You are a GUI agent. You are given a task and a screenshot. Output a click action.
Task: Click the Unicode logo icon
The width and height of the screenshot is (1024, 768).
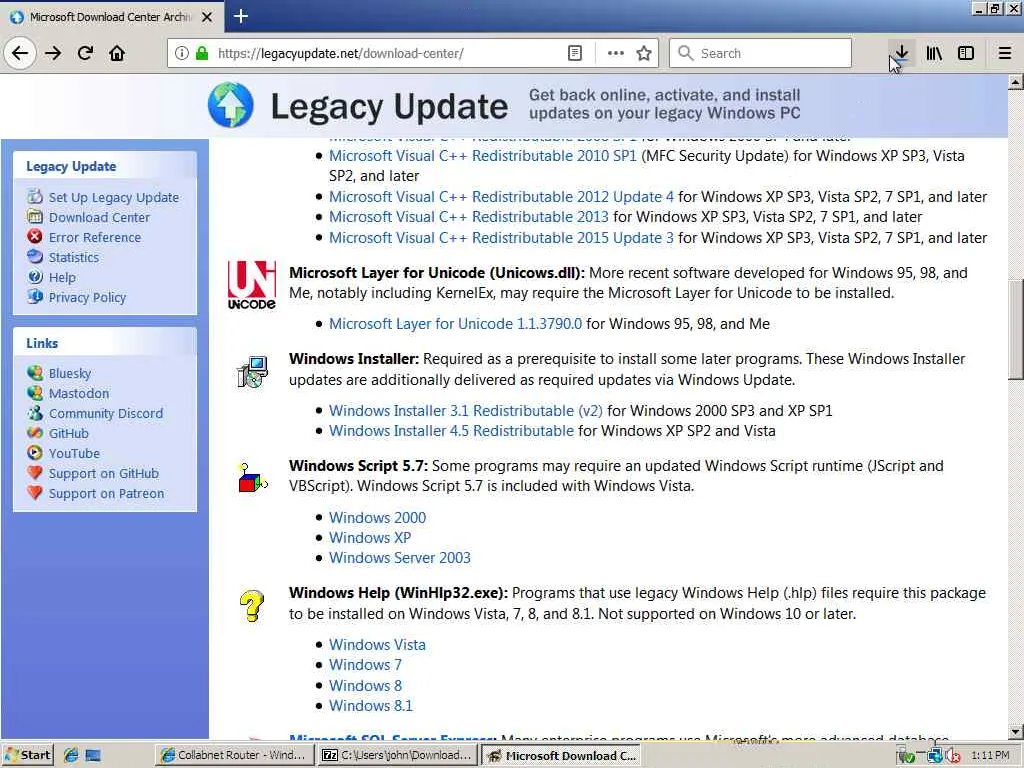pos(251,285)
